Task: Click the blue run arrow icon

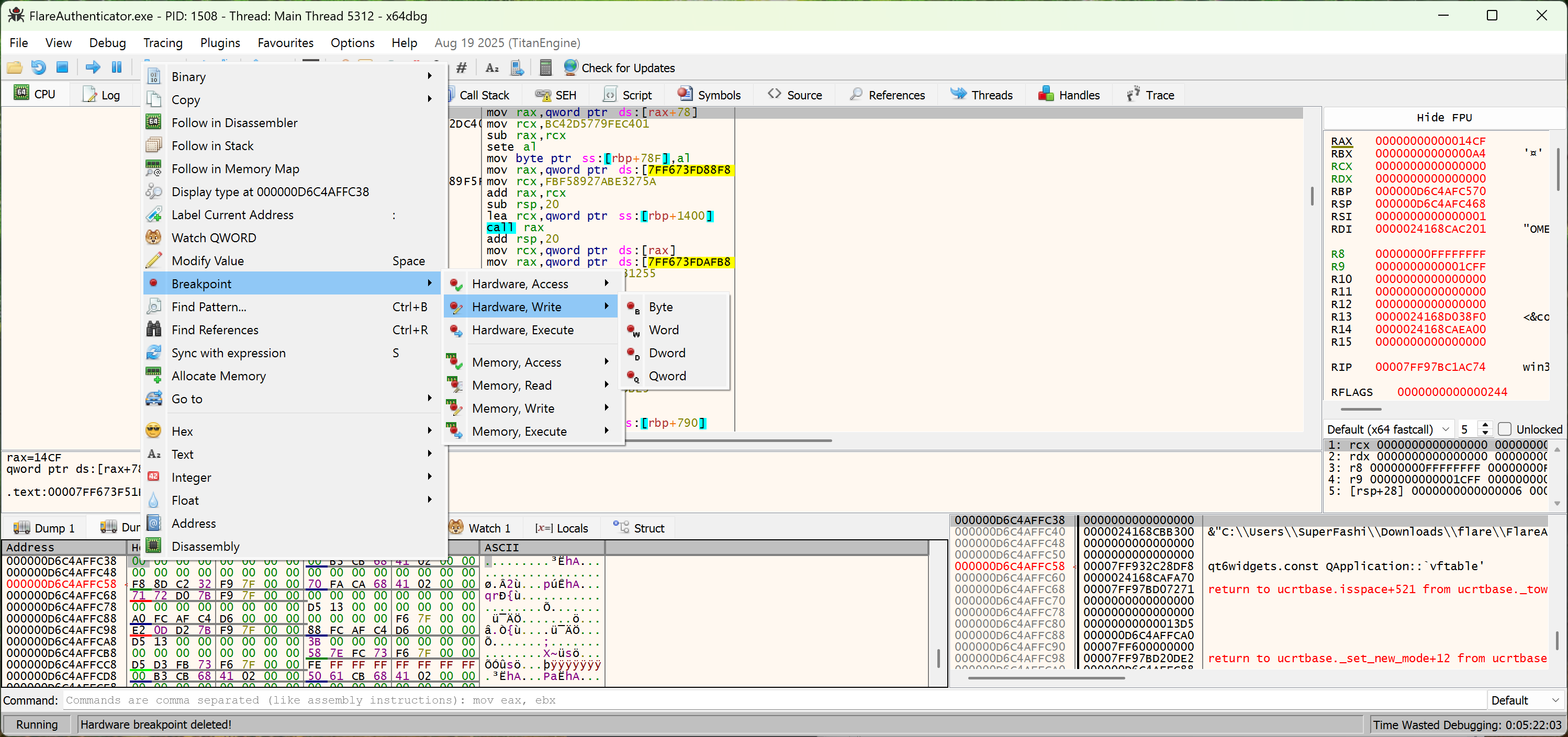Action: pyautogui.click(x=92, y=67)
